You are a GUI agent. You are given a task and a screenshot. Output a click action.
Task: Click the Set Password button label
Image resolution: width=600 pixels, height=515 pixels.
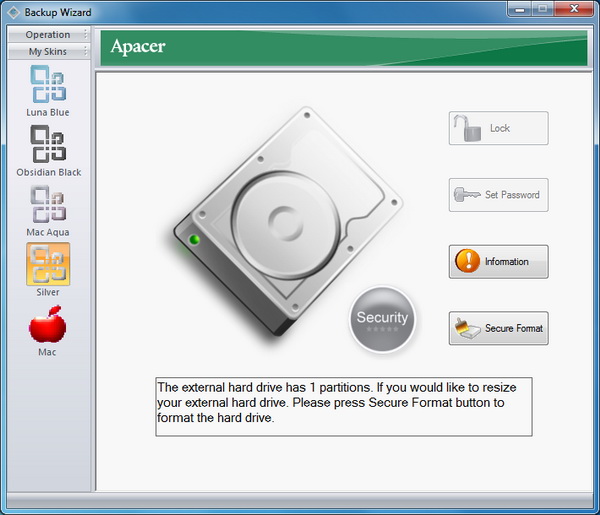pyautogui.click(x=512, y=194)
